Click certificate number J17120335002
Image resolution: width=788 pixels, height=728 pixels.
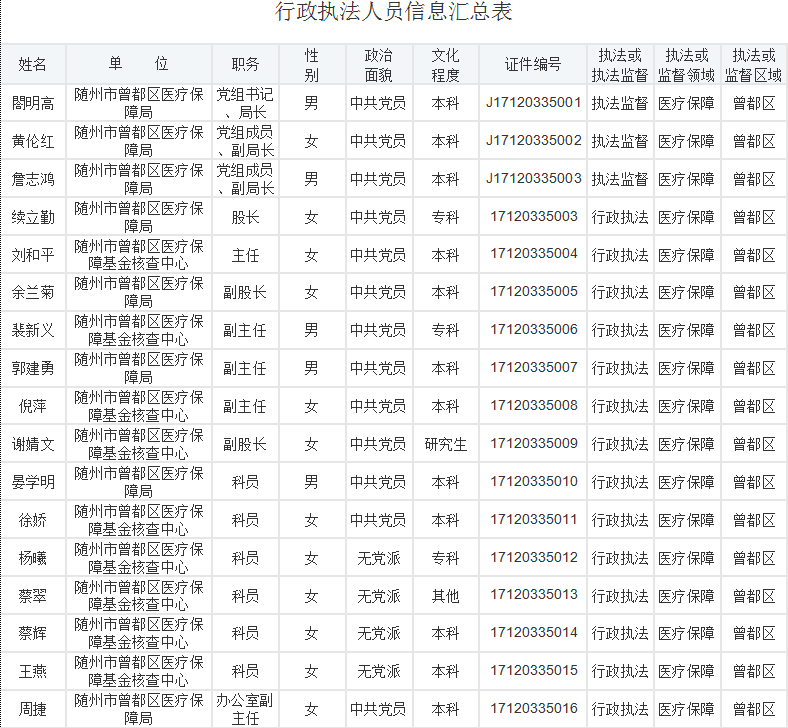pyautogui.click(x=533, y=141)
